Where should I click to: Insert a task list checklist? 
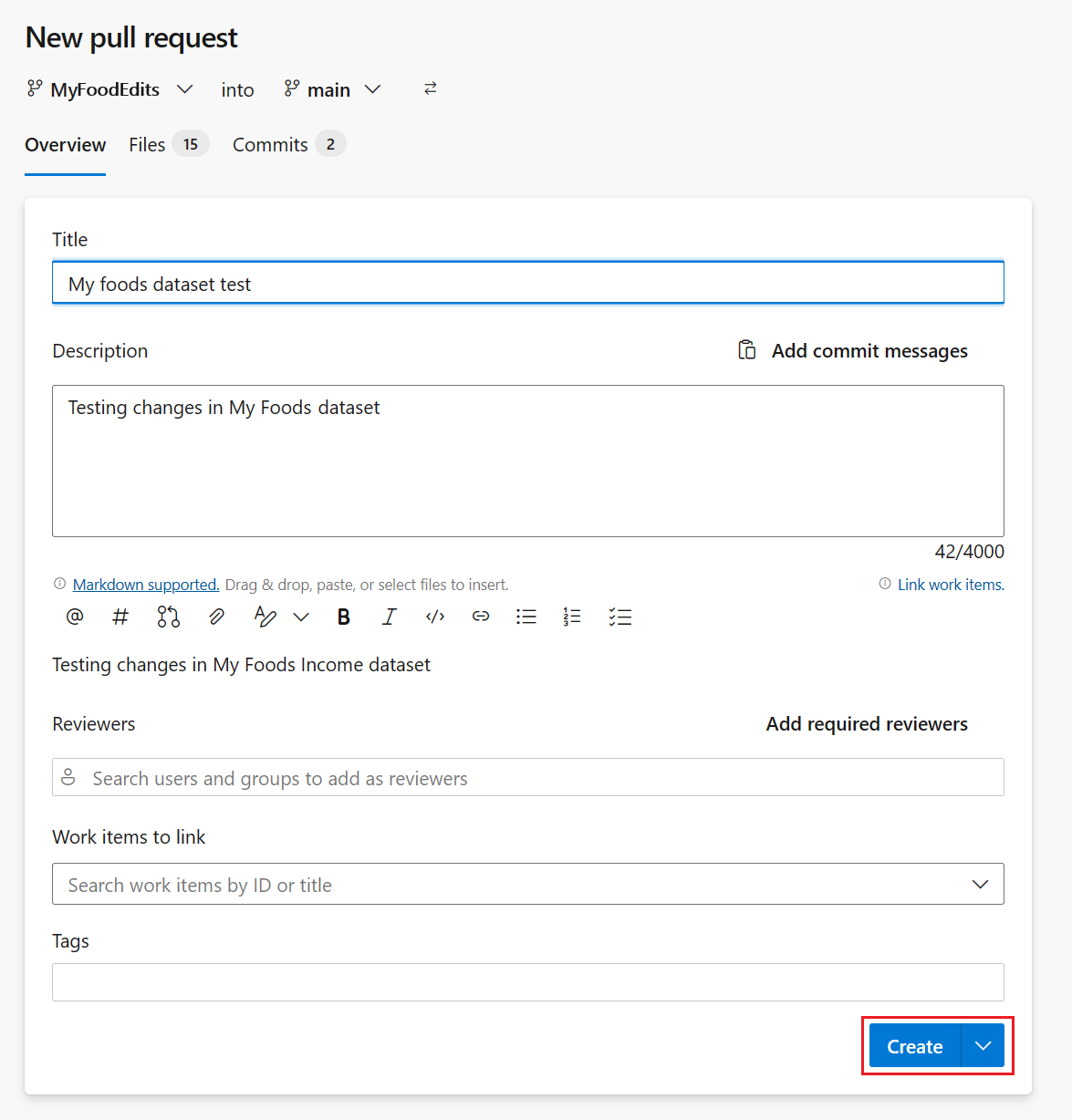pos(619,617)
